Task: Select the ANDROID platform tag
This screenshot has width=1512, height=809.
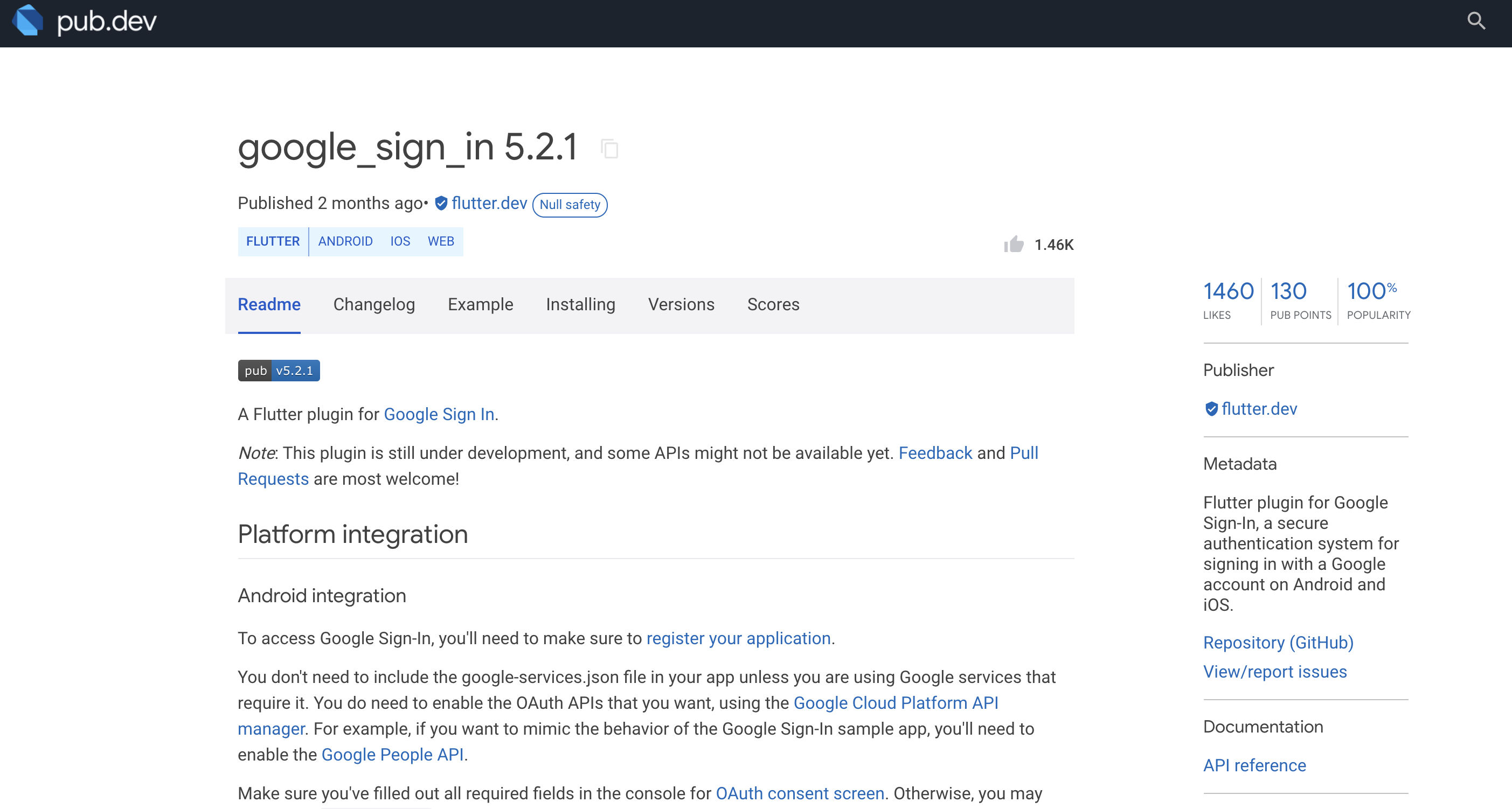Action: click(345, 241)
